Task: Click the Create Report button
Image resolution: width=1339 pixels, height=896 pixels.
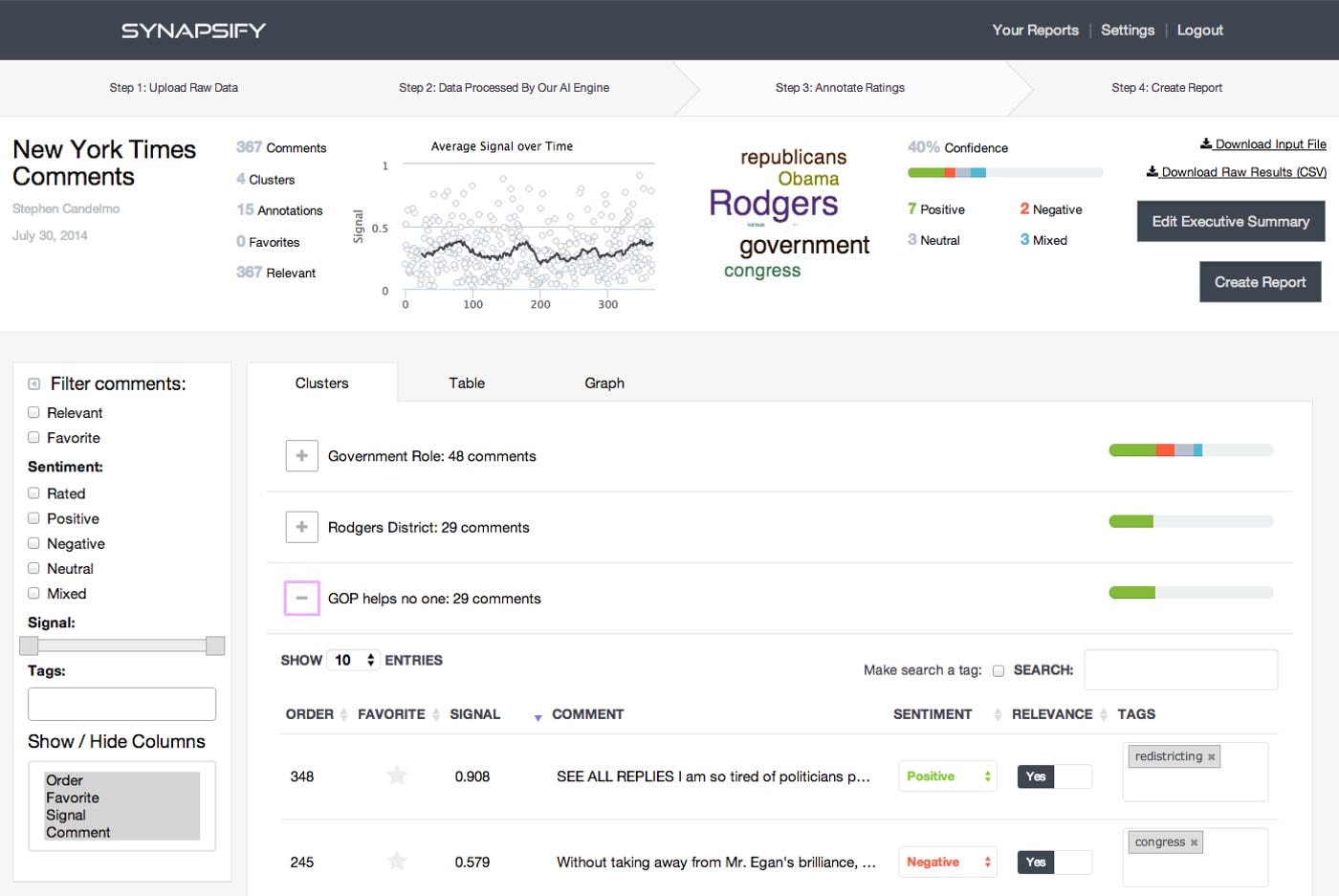Action: pyautogui.click(x=1260, y=282)
